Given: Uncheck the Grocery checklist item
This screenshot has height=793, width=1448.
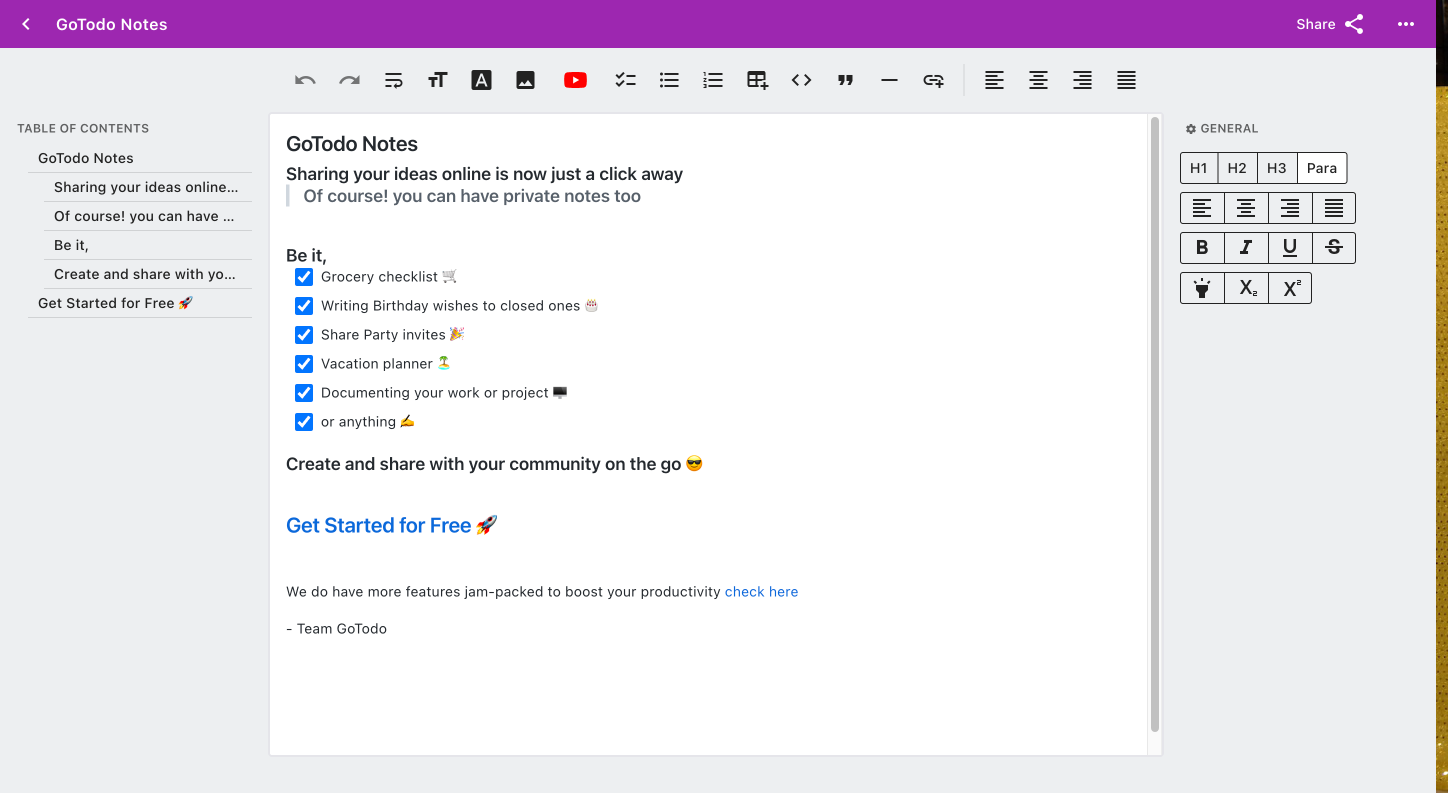Looking at the screenshot, I should point(304,277).
